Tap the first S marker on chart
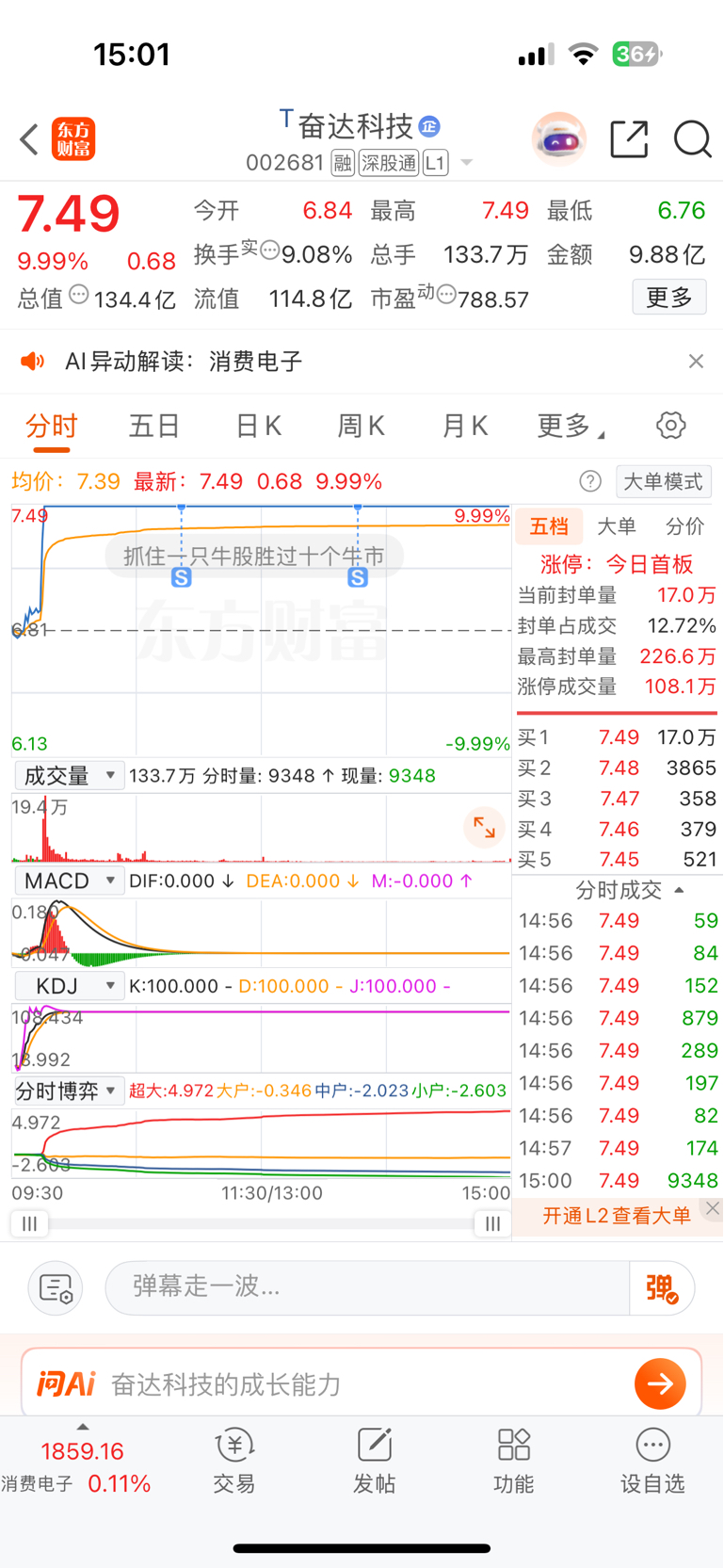The image size is (724, 1568). pyautogui.click(x=182, y=577)
